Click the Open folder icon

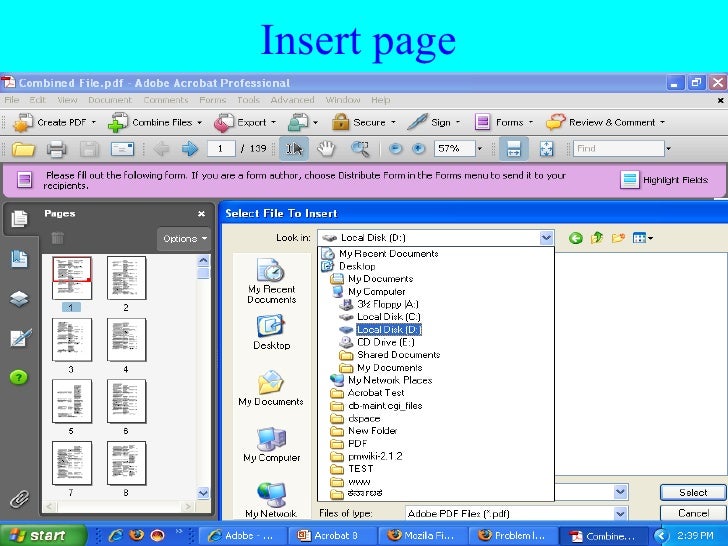click(23, 149)
